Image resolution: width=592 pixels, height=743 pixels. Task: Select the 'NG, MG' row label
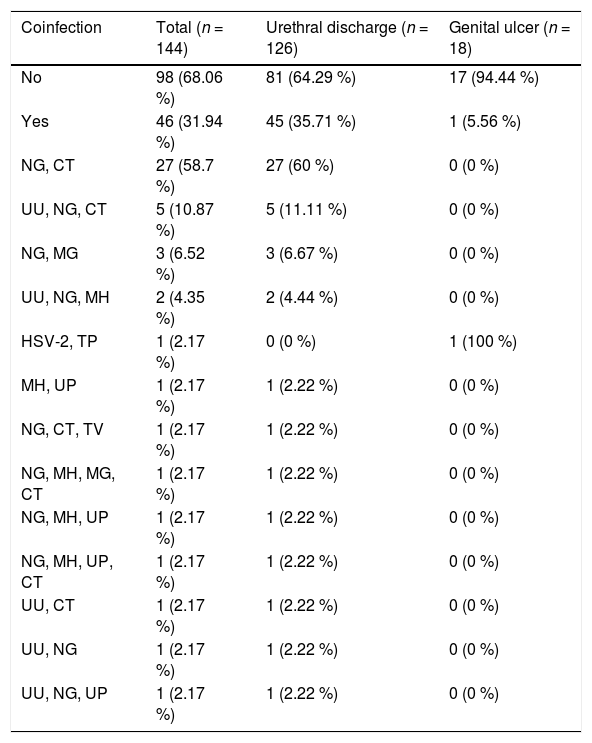coord(49,254)
